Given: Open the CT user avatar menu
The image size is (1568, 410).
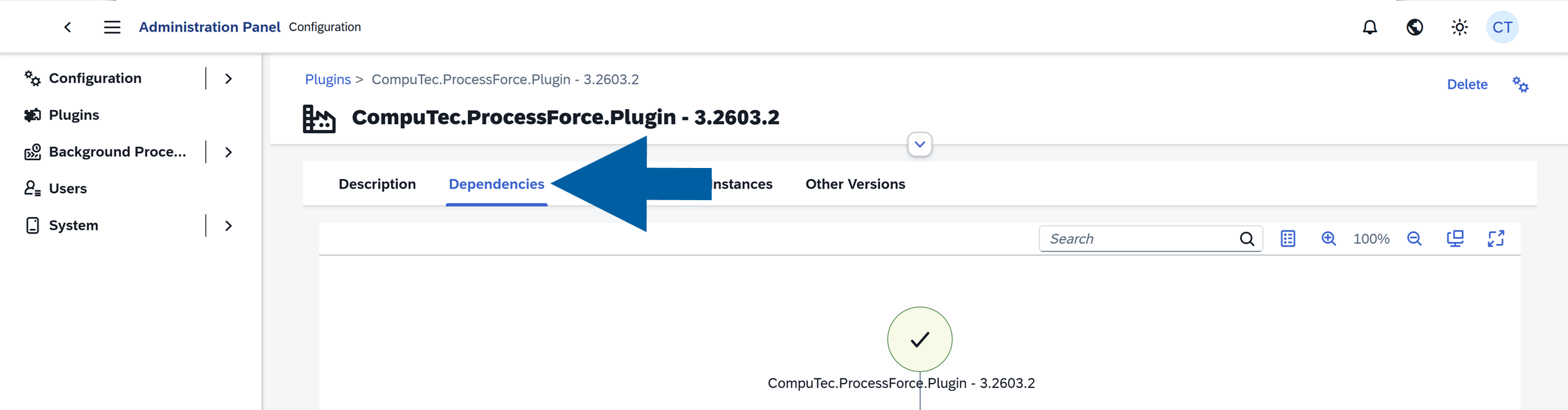Looking at the screenshot, I should (1502, 26).
